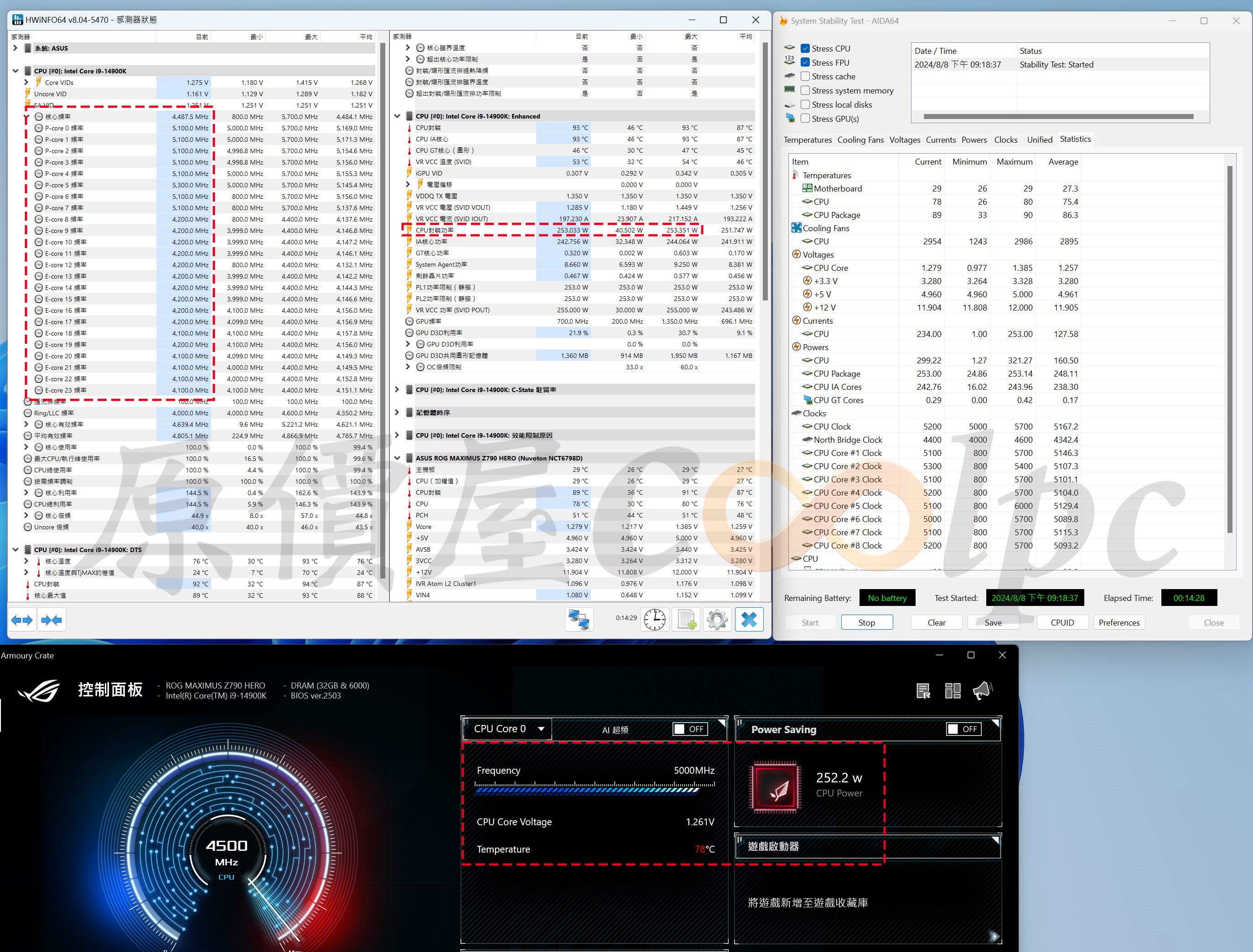Collapse i9-14900K DTS group
This screenshot has height=952, width=1253.
(x=16, y=550)
